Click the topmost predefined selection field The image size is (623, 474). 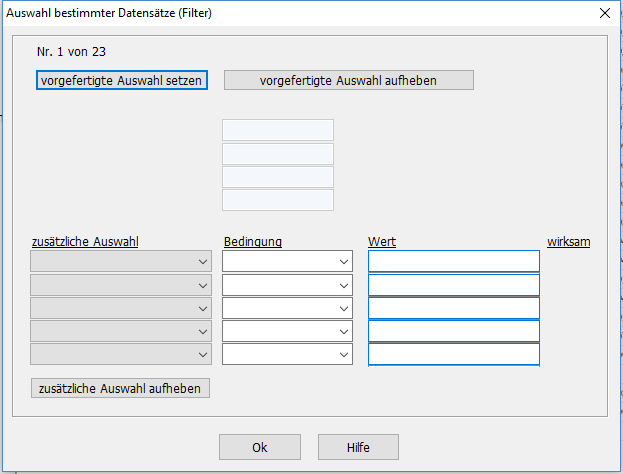[x=277, y=130]
